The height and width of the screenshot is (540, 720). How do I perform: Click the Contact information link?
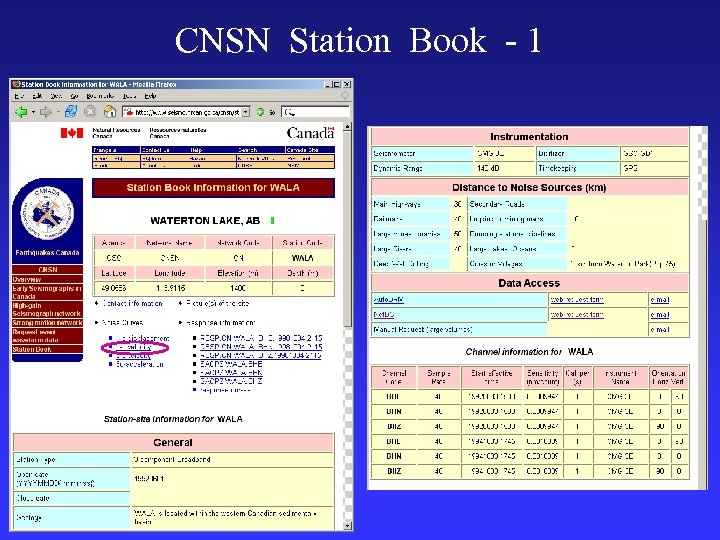132,304
